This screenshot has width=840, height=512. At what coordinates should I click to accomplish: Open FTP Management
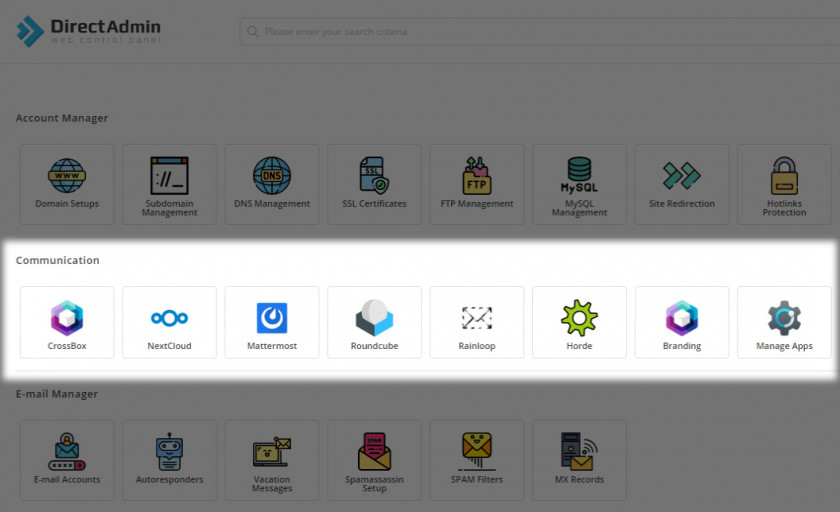click(477, 184)
